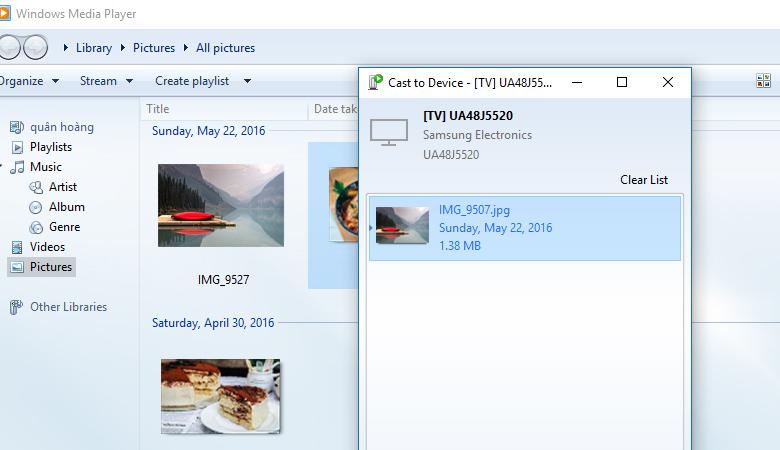Select Music in the navigation tree

click(46, 167)
